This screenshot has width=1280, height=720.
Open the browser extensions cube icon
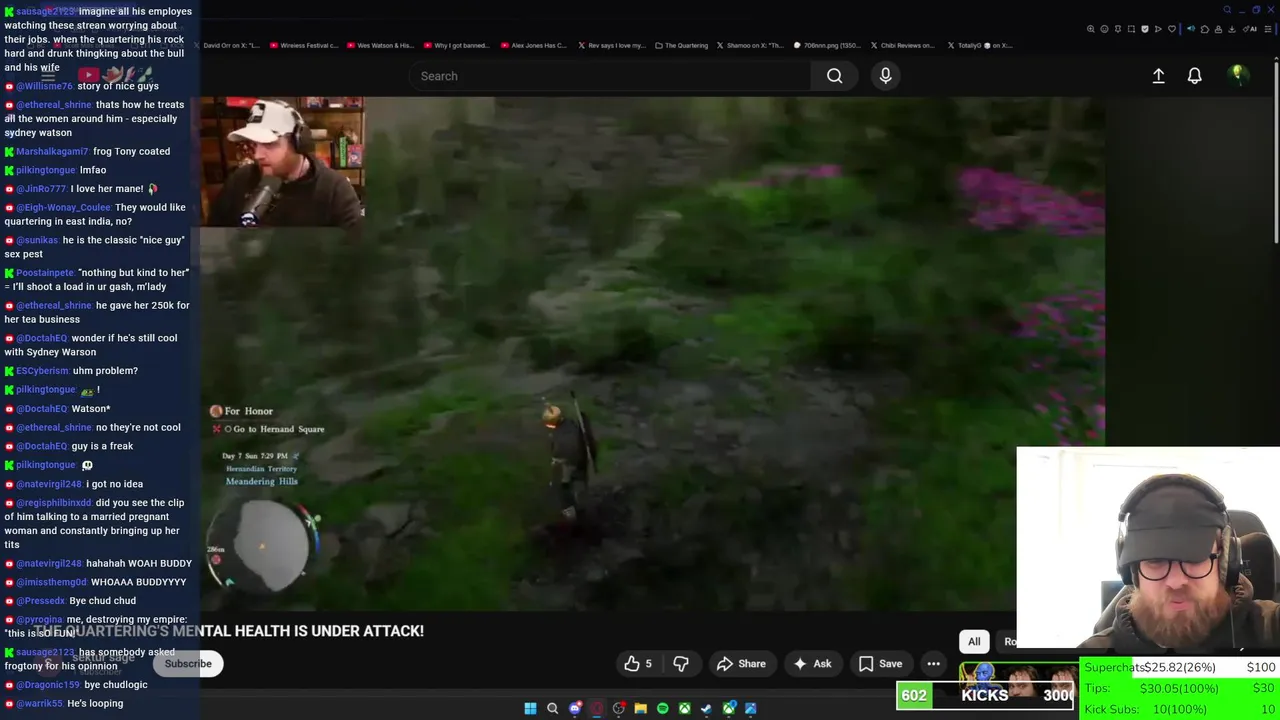tap(1205, 29)
